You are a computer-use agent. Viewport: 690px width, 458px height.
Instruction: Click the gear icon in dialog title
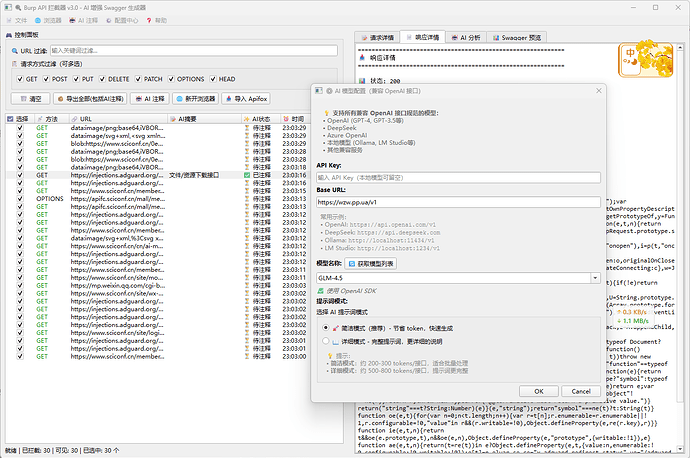click(x=329, y=91)
